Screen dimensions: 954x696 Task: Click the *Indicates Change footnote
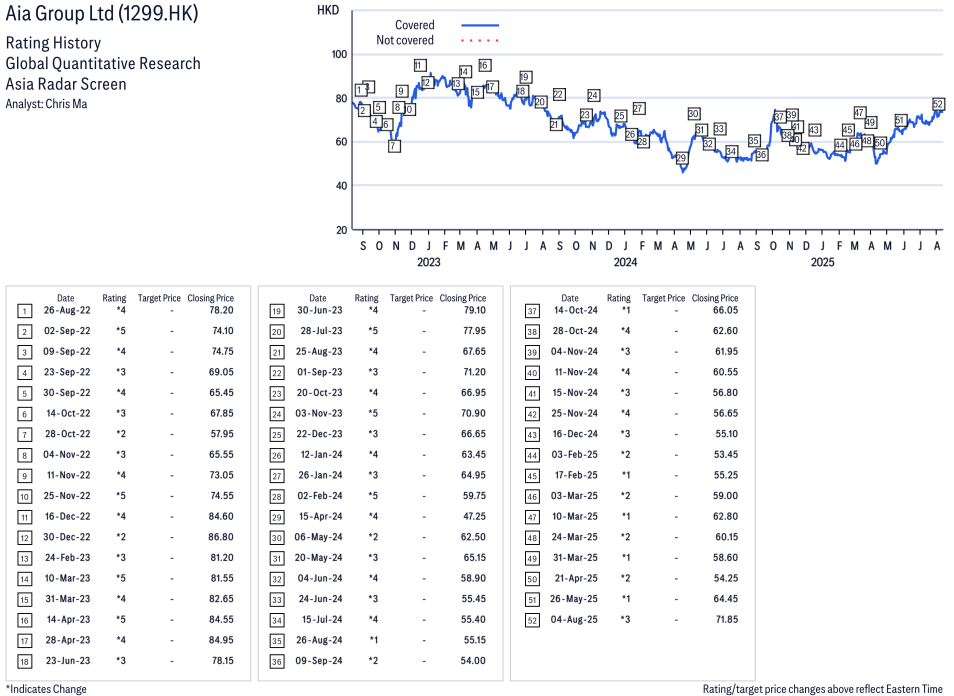point(46,689)
